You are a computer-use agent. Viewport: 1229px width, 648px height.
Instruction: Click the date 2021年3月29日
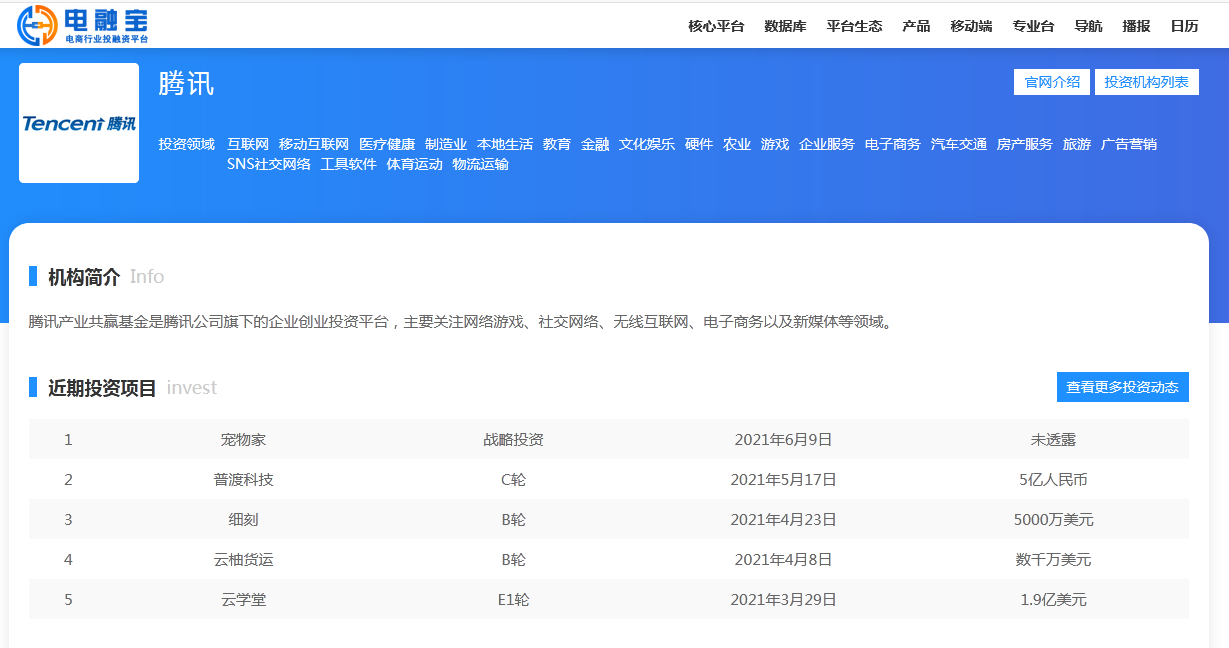click(783, 599)
